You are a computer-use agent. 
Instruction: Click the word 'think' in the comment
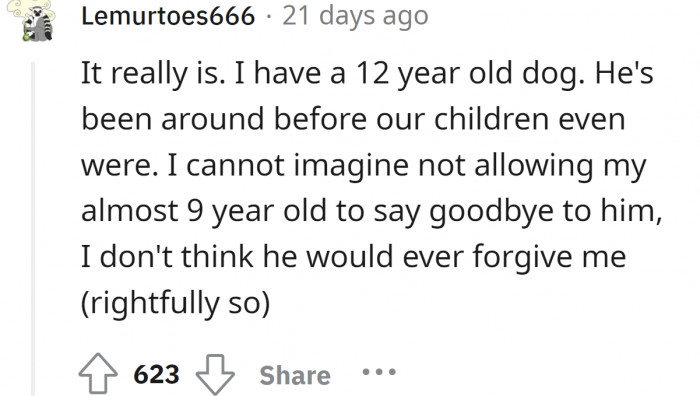pos(217,257)
